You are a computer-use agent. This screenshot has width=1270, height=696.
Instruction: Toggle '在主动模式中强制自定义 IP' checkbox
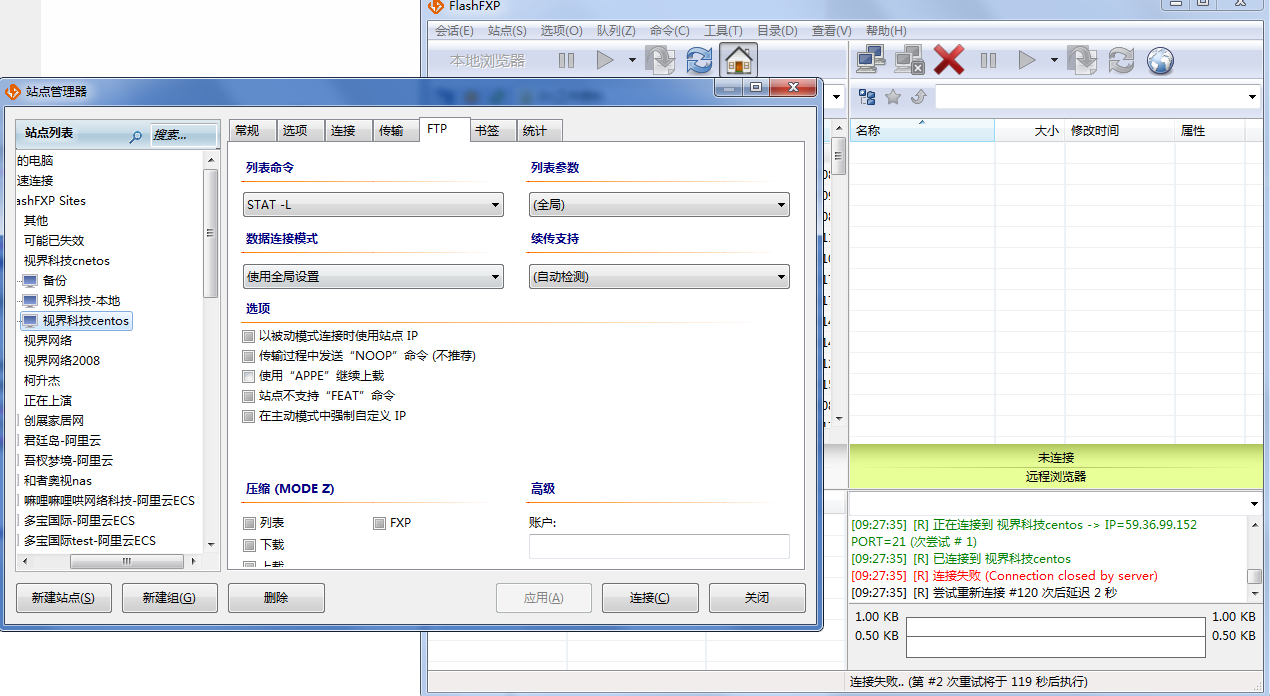point(249,416)
